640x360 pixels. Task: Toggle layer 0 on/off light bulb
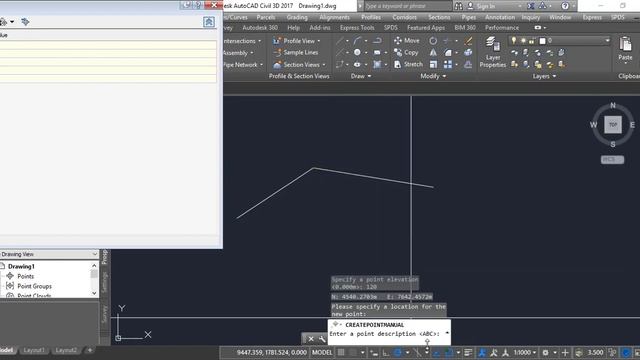[513, 40]
